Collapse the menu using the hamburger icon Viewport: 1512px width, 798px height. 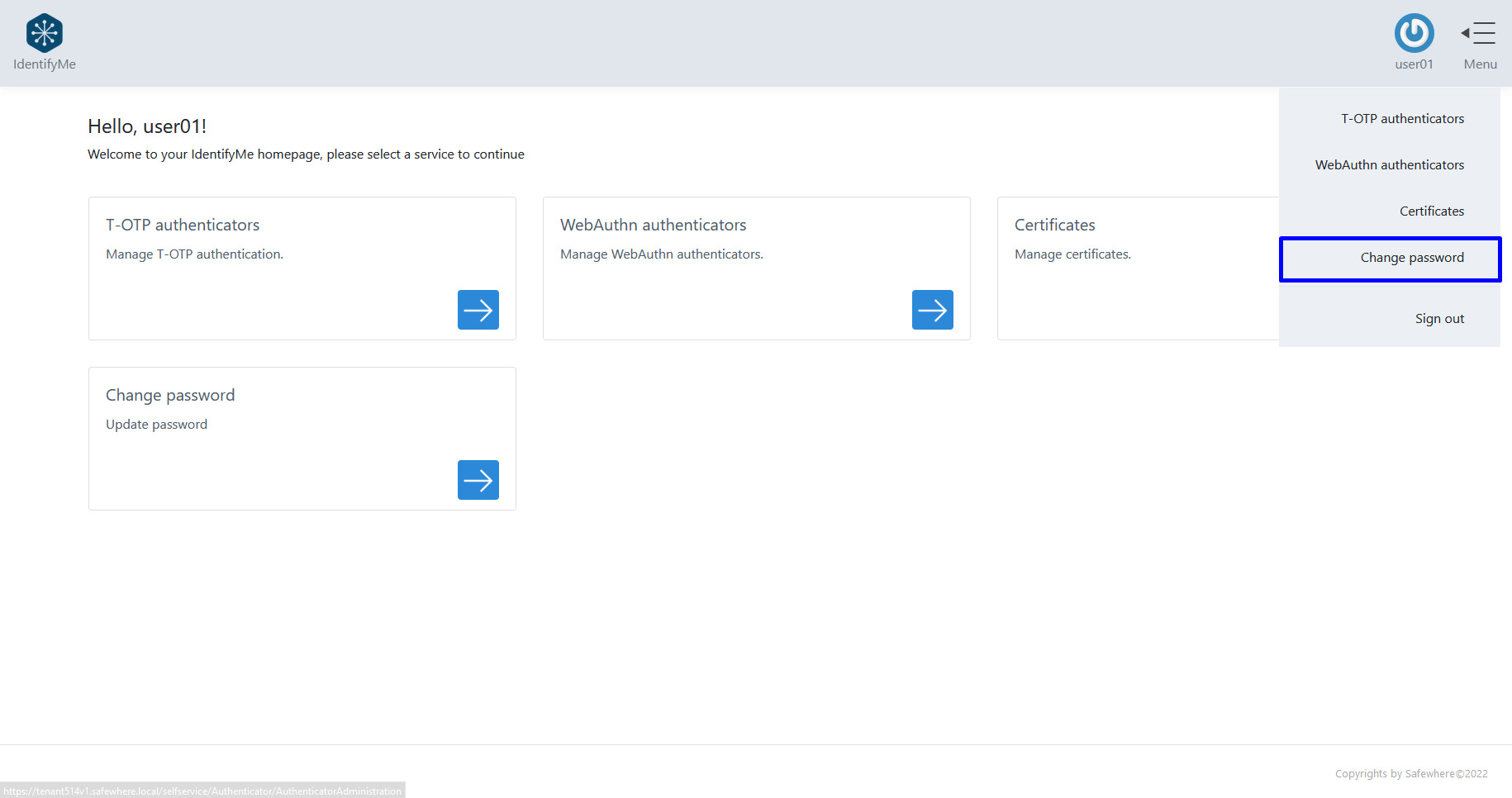tap(1479, 33)
